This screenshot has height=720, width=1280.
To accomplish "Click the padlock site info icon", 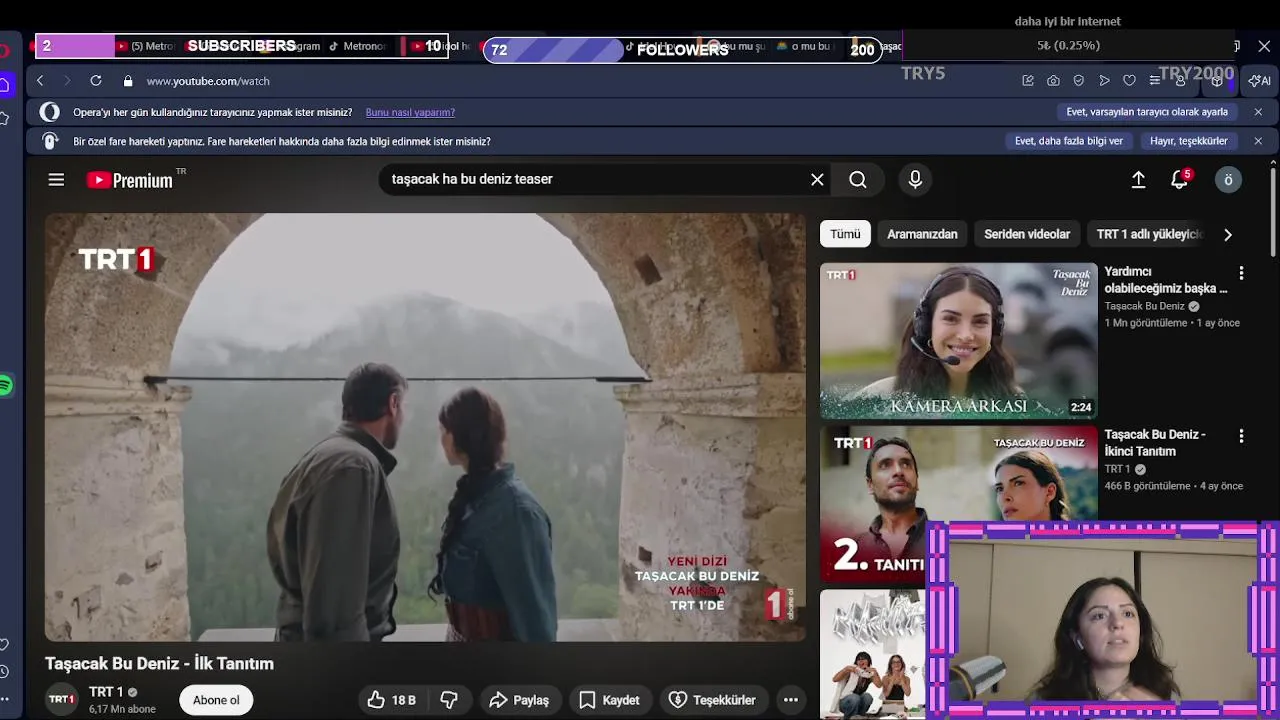I will click(128, 81).
